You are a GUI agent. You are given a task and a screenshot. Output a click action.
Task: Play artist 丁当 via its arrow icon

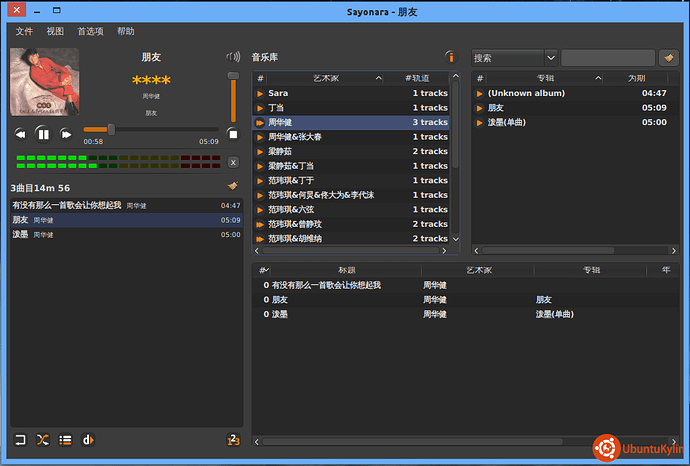260,108
